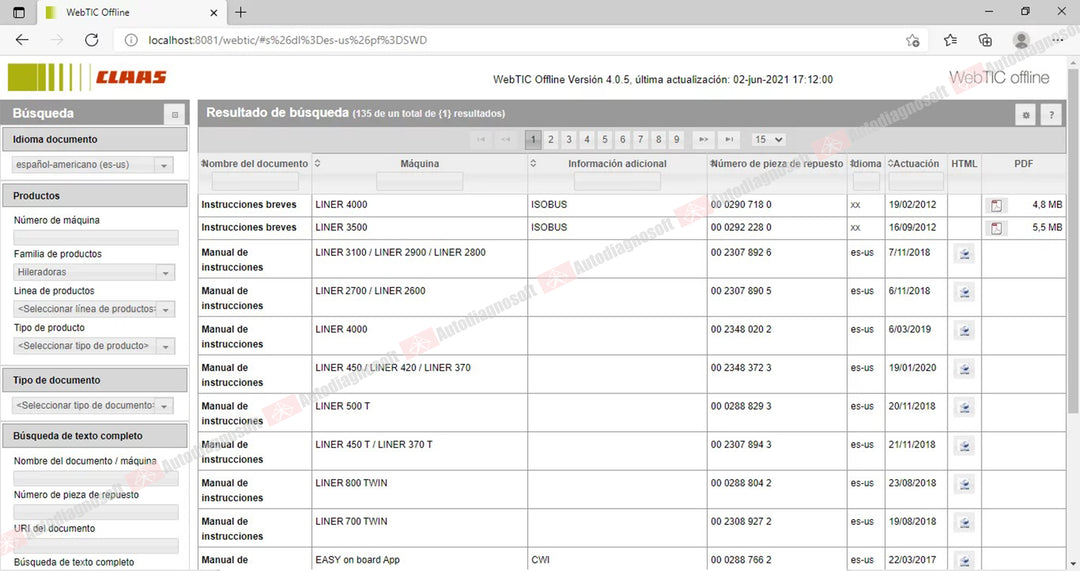
Task: Collapse Tipo de documento section header
Action: 94,380
